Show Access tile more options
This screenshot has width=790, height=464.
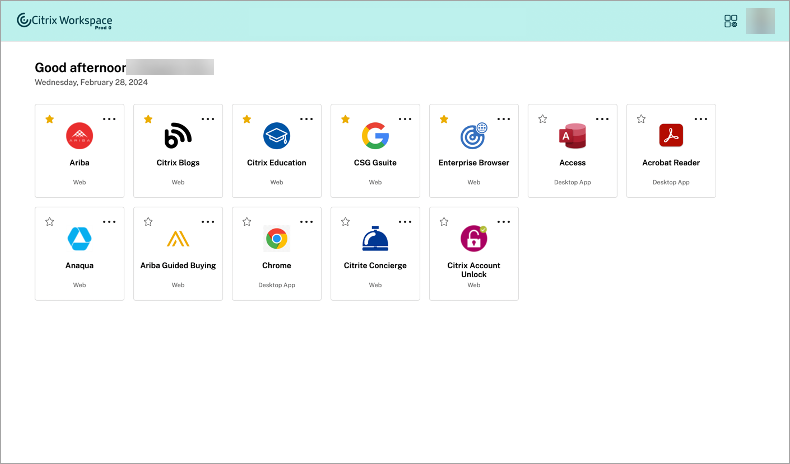coord(602,119)
